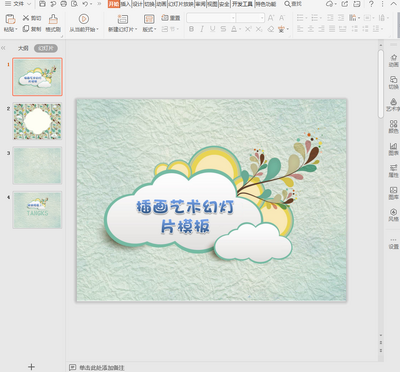Click the Help question mark icon

coord(371,4)
